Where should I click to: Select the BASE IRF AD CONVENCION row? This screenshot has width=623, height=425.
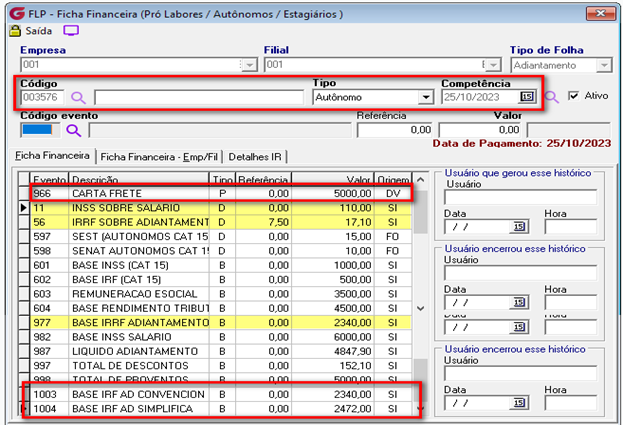click(221, 394)
